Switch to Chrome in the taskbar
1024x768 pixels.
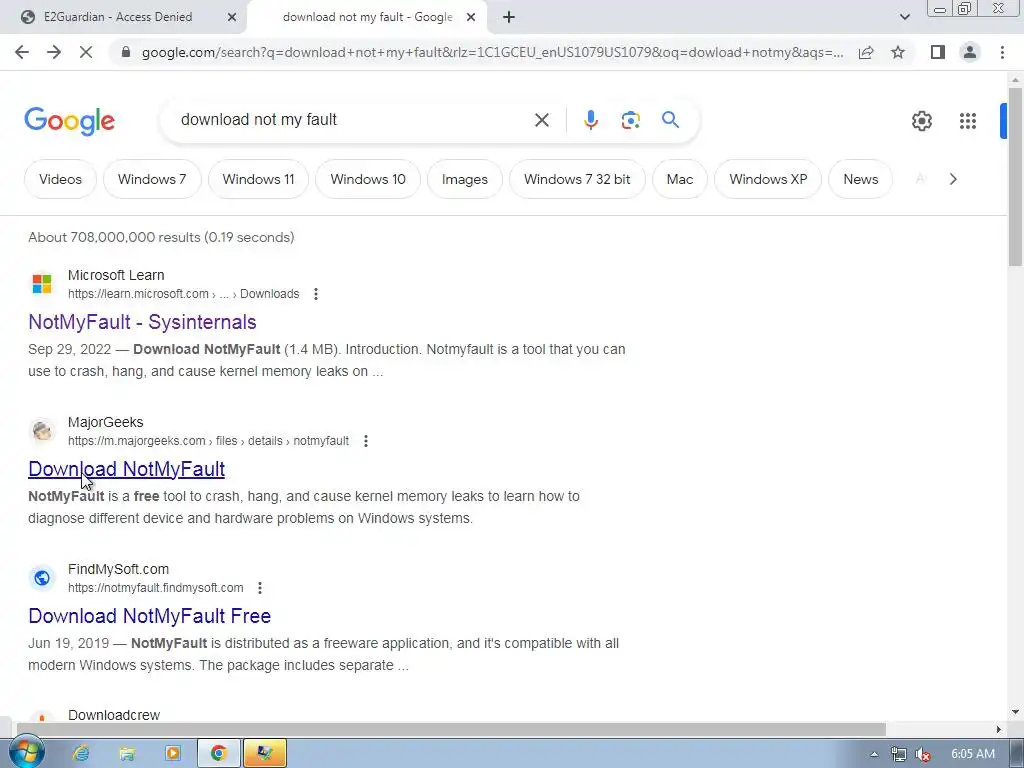click(219, 753)
